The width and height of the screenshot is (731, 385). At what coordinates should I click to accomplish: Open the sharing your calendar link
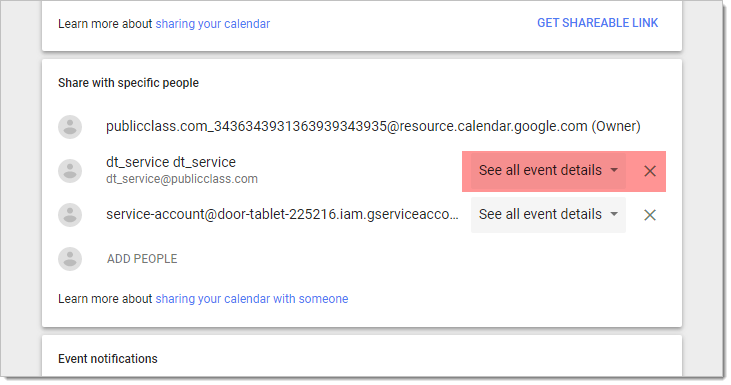coord(213,24)
